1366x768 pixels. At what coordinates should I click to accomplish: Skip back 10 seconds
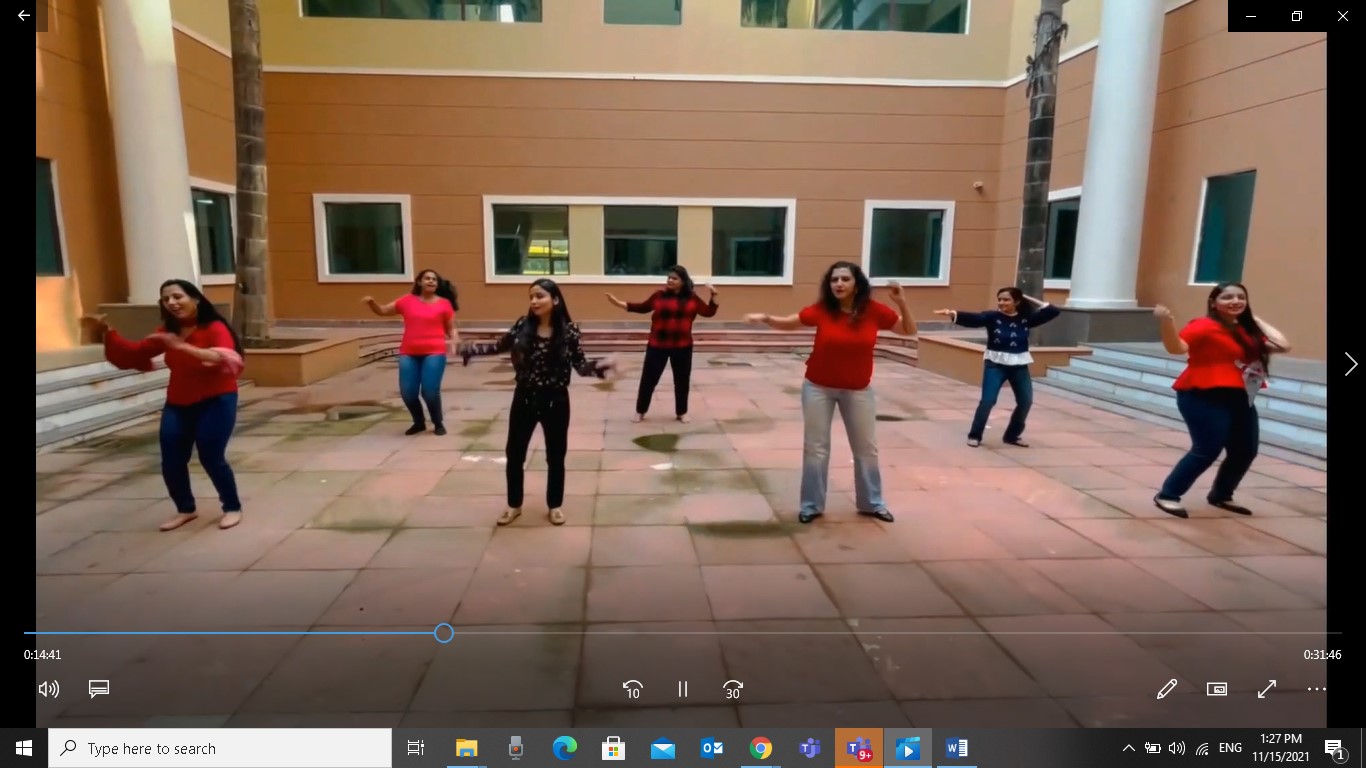(632, 689)
